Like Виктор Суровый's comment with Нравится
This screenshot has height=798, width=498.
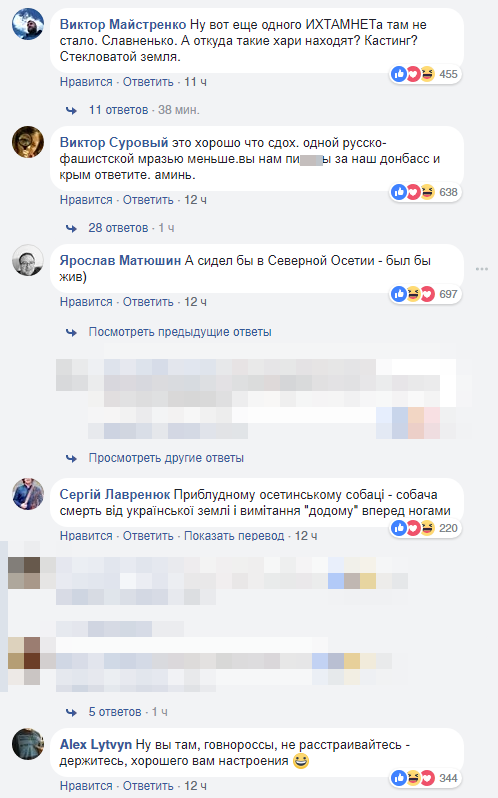(86, 200)
